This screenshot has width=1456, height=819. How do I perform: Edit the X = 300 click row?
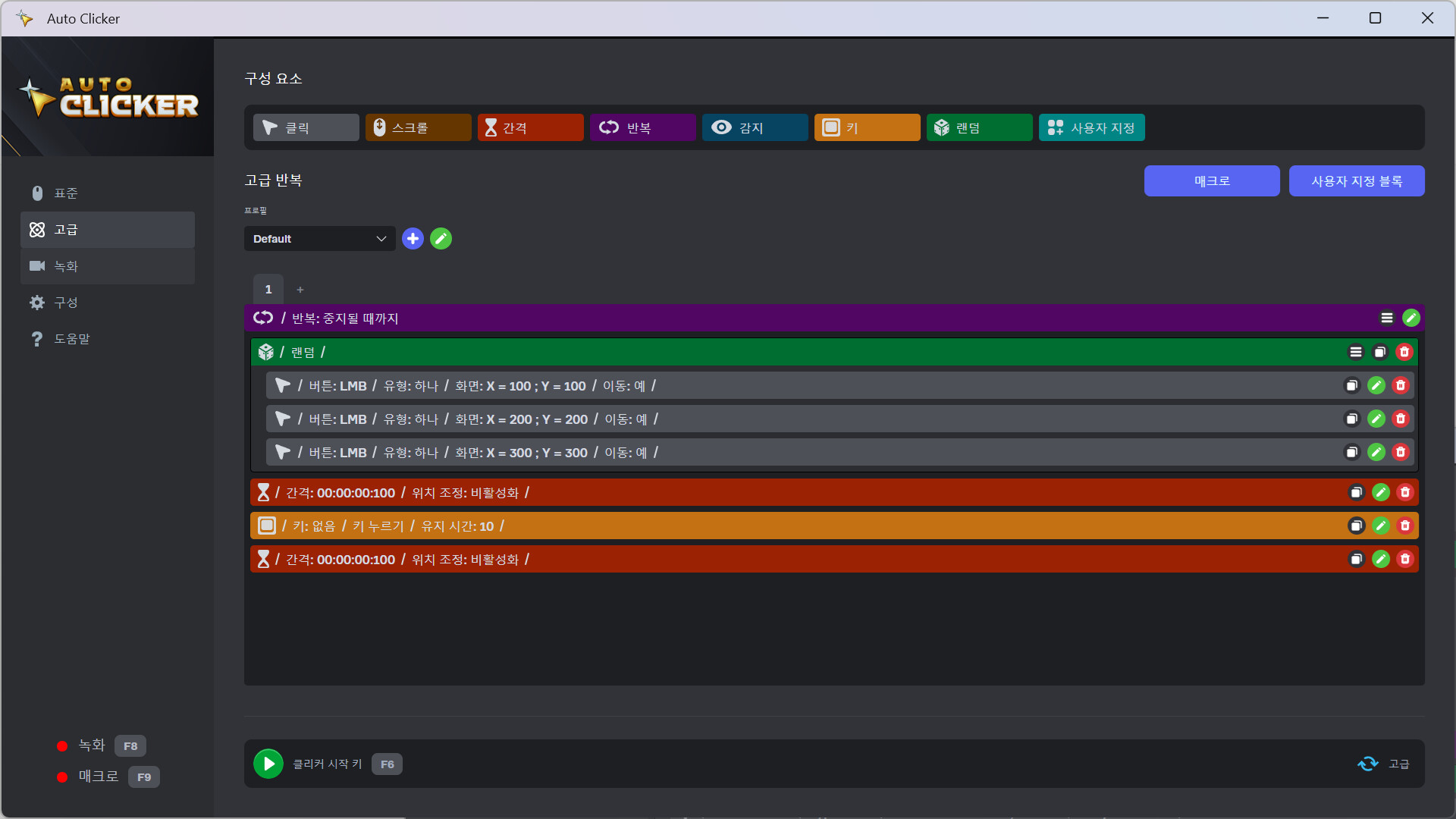tap(1376, 453)
